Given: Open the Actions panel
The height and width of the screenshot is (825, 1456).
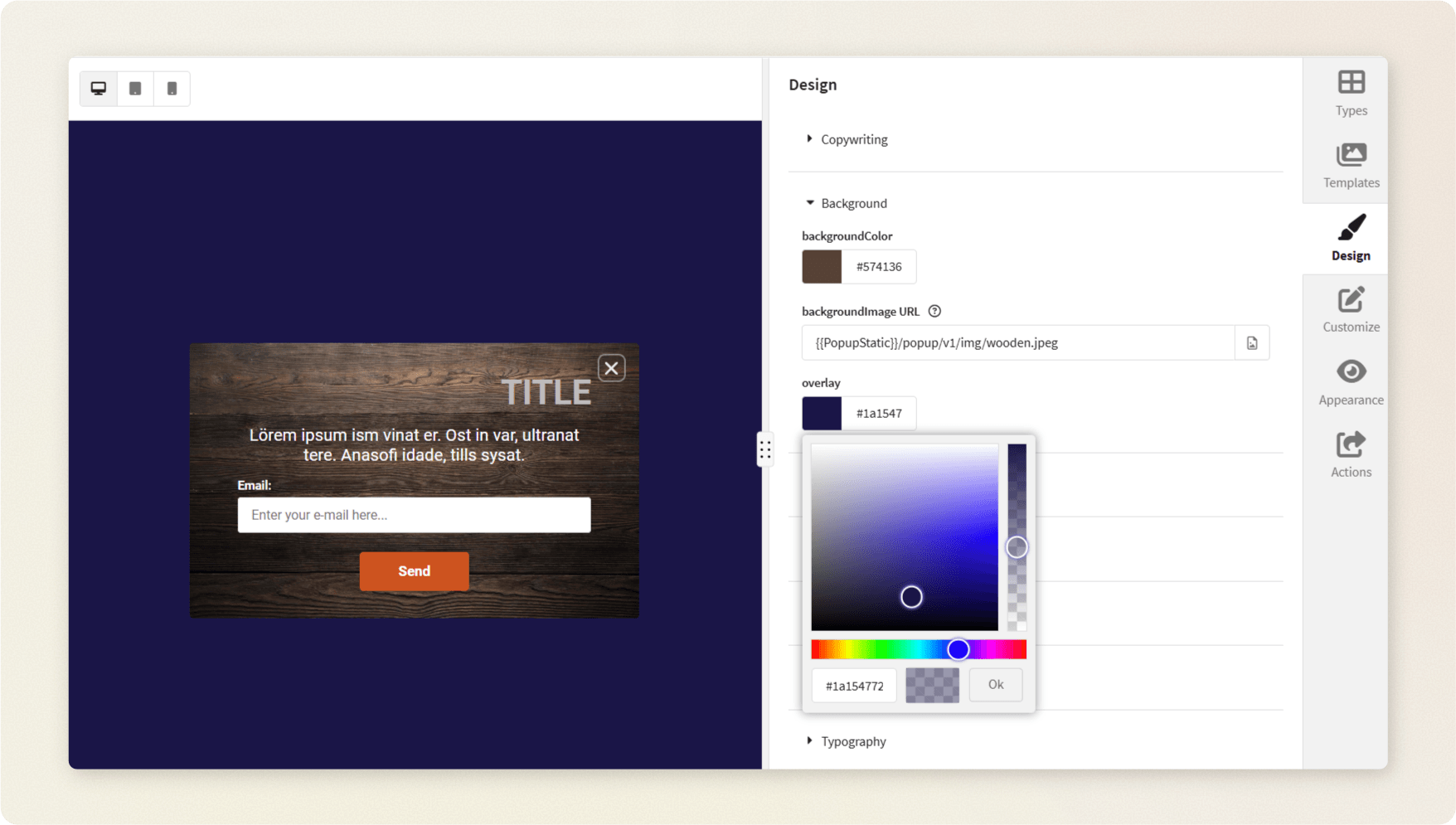Looking at the screenshot, I should (1350, 454).
